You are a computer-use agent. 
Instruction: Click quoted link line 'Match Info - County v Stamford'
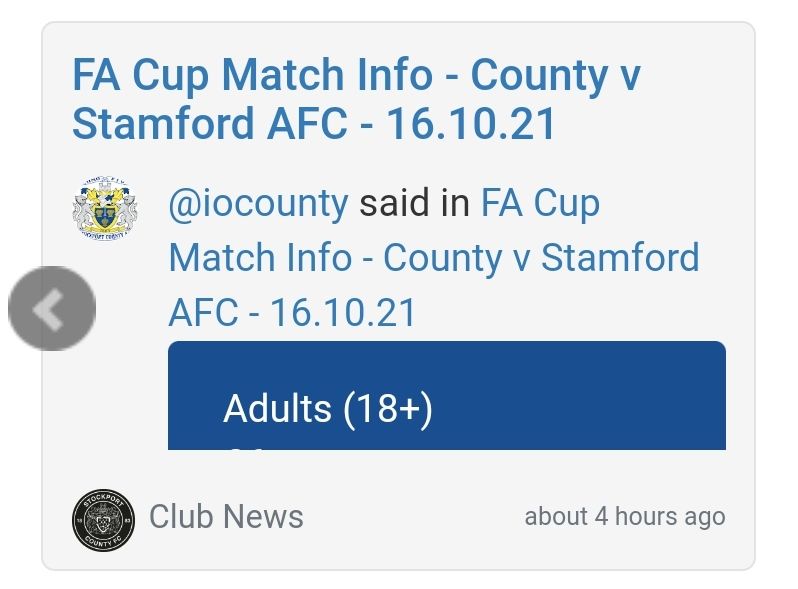pos(433,258)
